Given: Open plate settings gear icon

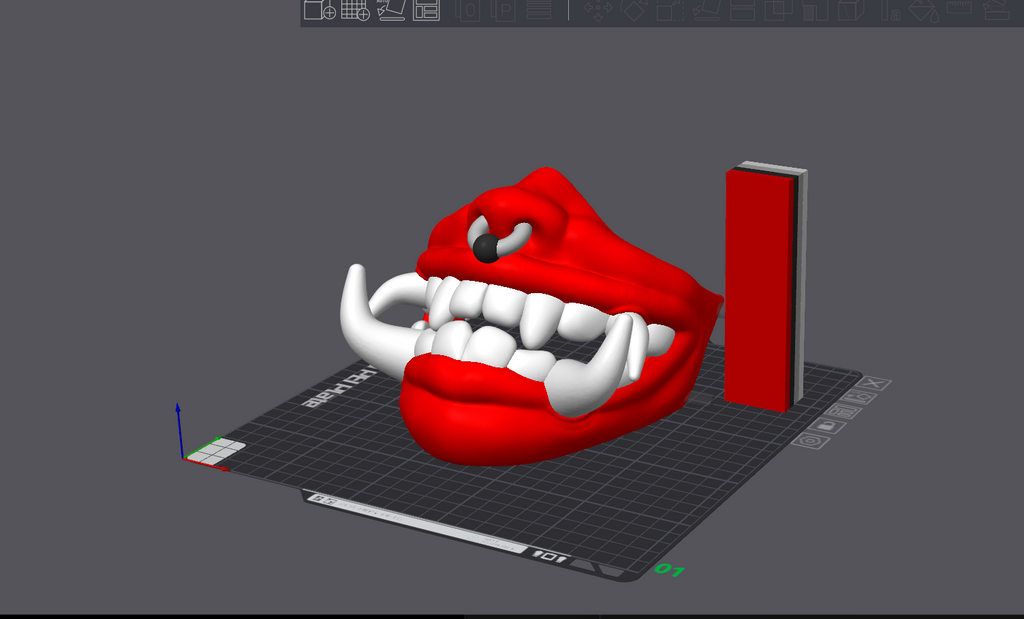Looking at the screenshot, I should 810,441.
